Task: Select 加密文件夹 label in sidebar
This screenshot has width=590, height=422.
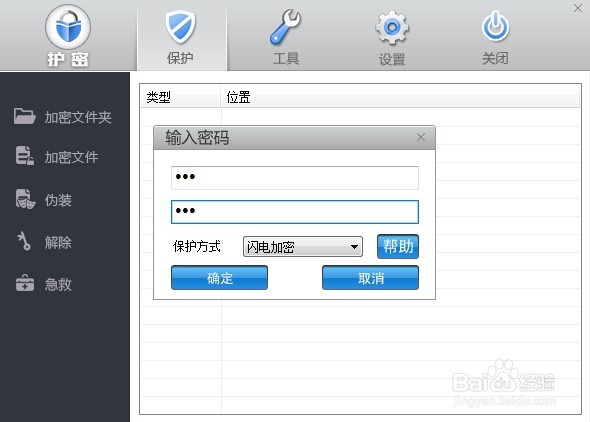Action: 78,117
